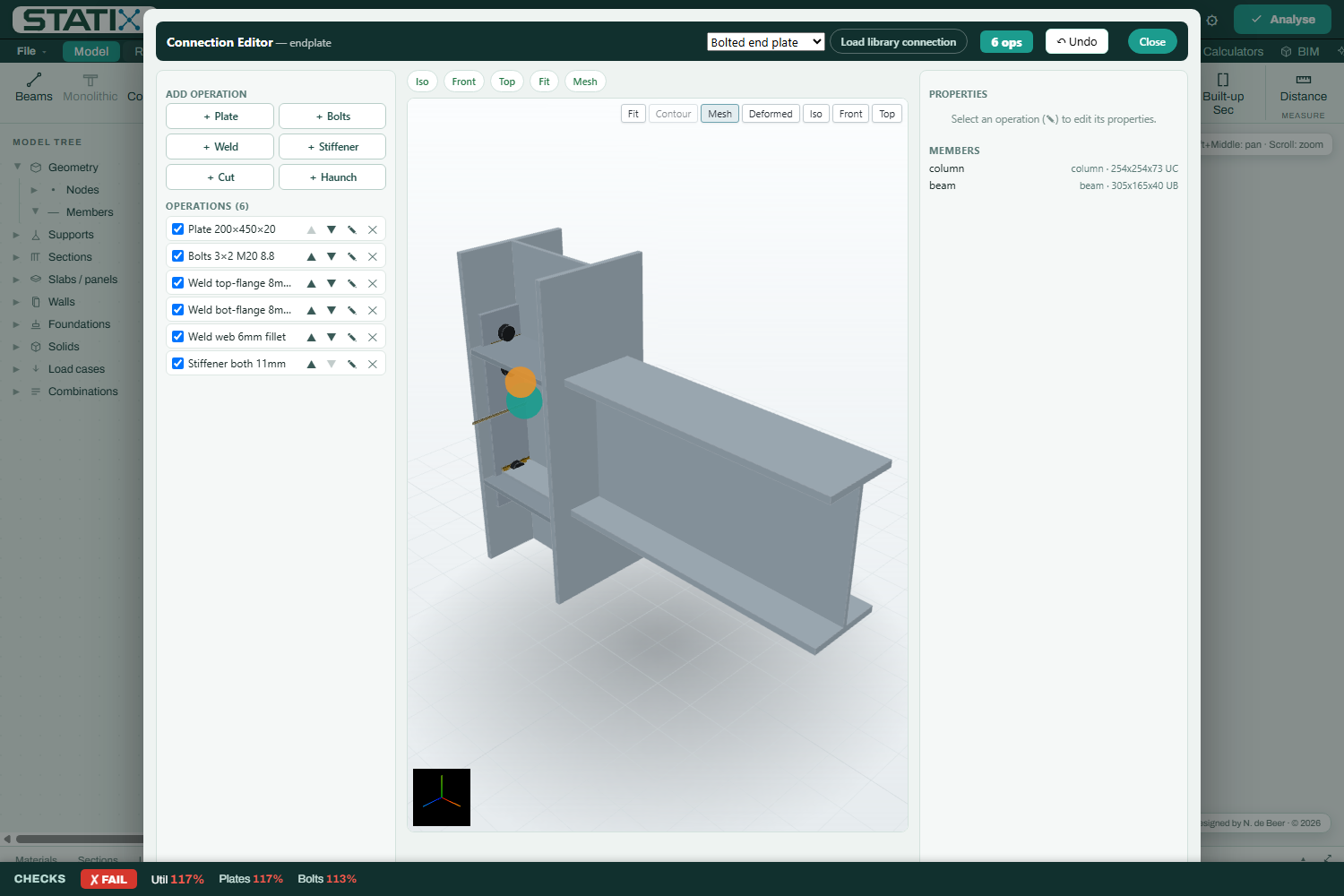Click the FAIL checks status badge
The width and height of the screenshot is (1344, 896).
109,879
